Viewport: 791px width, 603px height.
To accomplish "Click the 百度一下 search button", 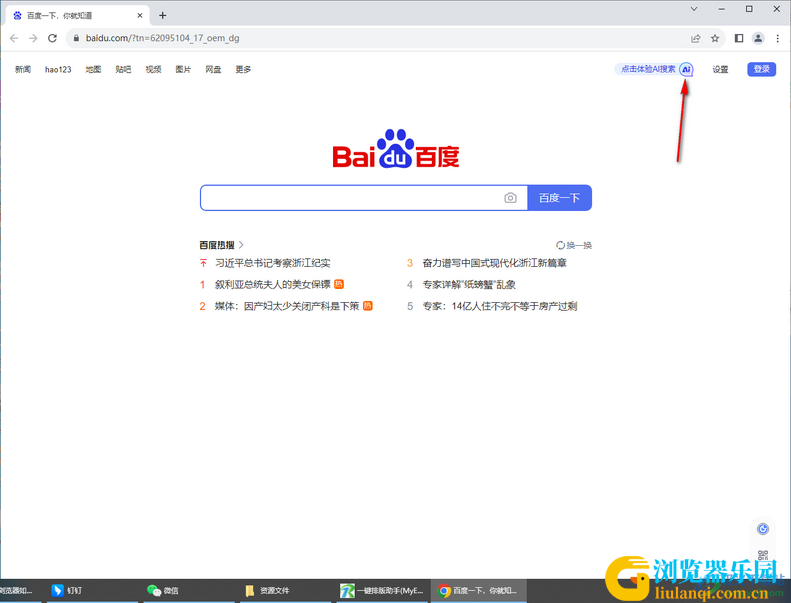I will [559, 198].
